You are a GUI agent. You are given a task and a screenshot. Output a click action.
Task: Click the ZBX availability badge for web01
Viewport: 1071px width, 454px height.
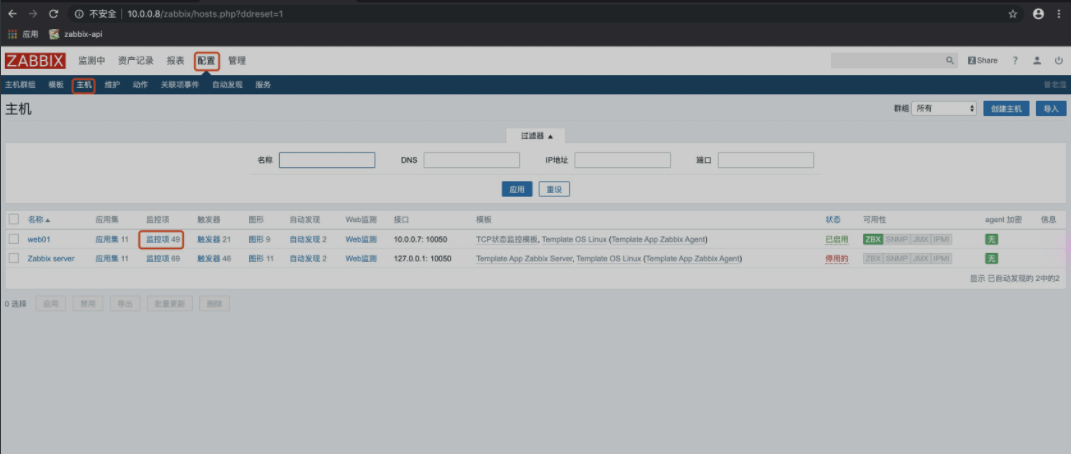pos(873,240)
